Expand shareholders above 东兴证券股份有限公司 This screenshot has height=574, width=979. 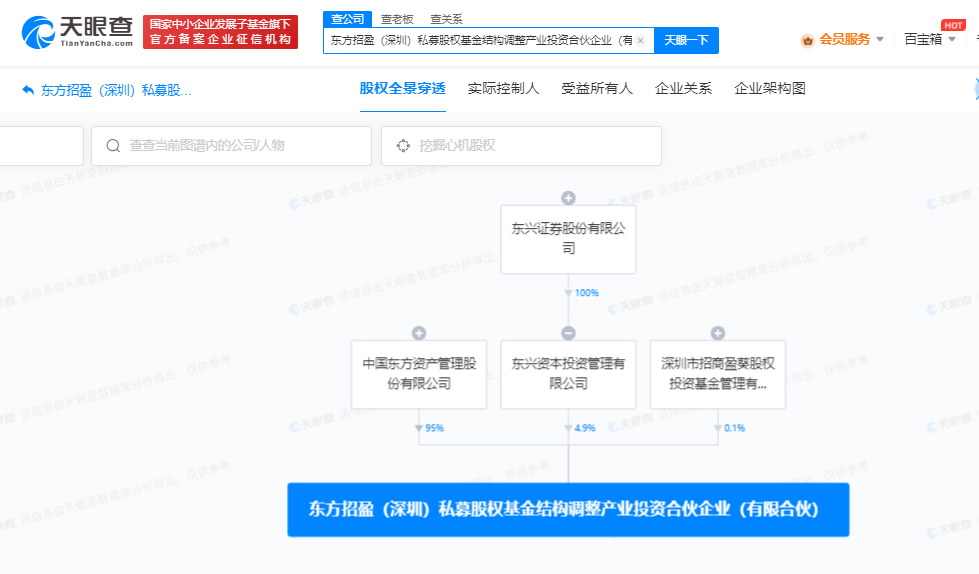tap(568, 198)
